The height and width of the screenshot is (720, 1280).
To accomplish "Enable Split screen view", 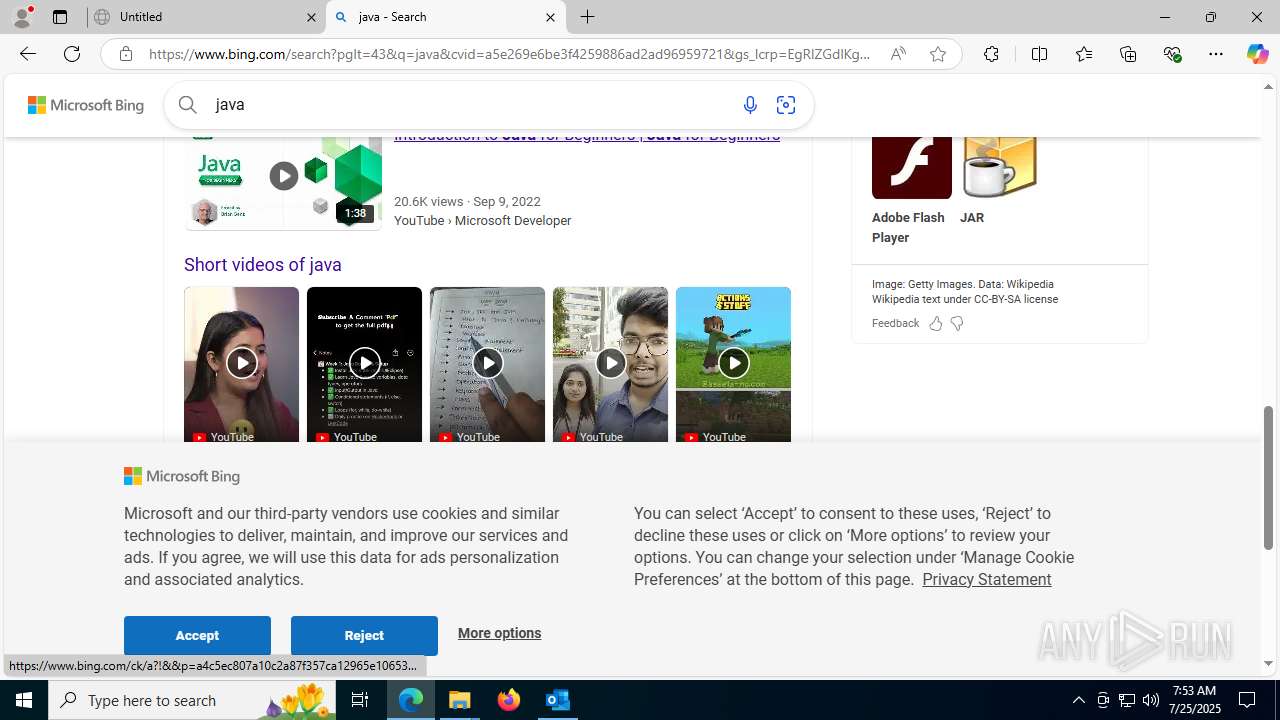I will (x=1039, y=54).
